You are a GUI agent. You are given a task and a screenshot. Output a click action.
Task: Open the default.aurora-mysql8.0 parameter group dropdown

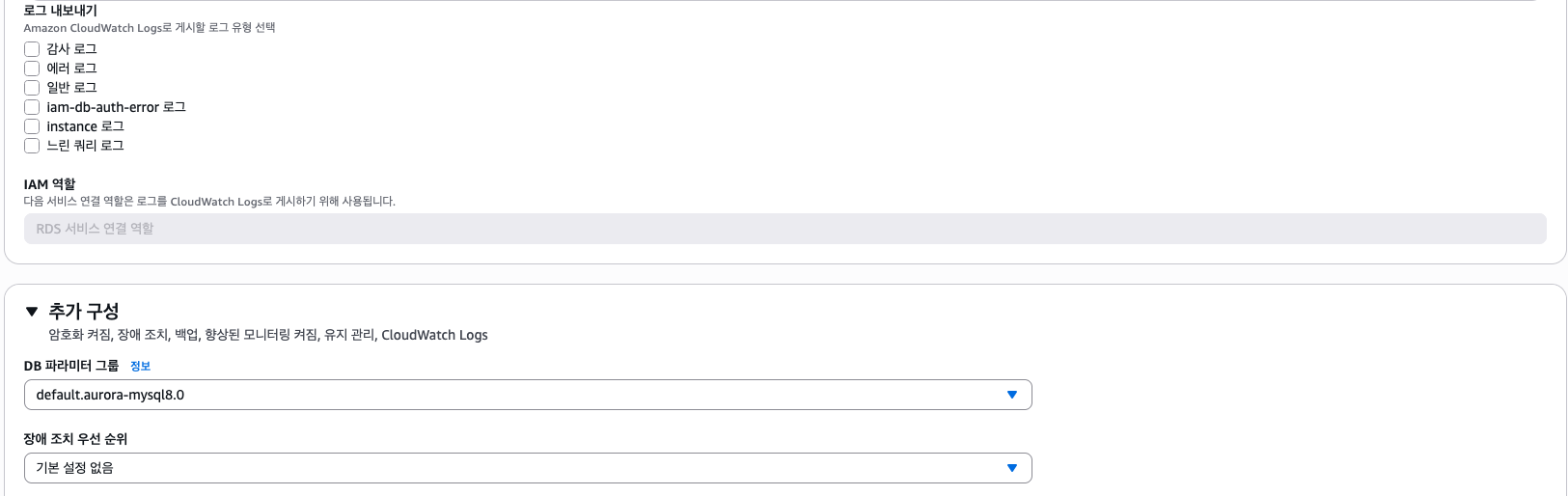521,395
